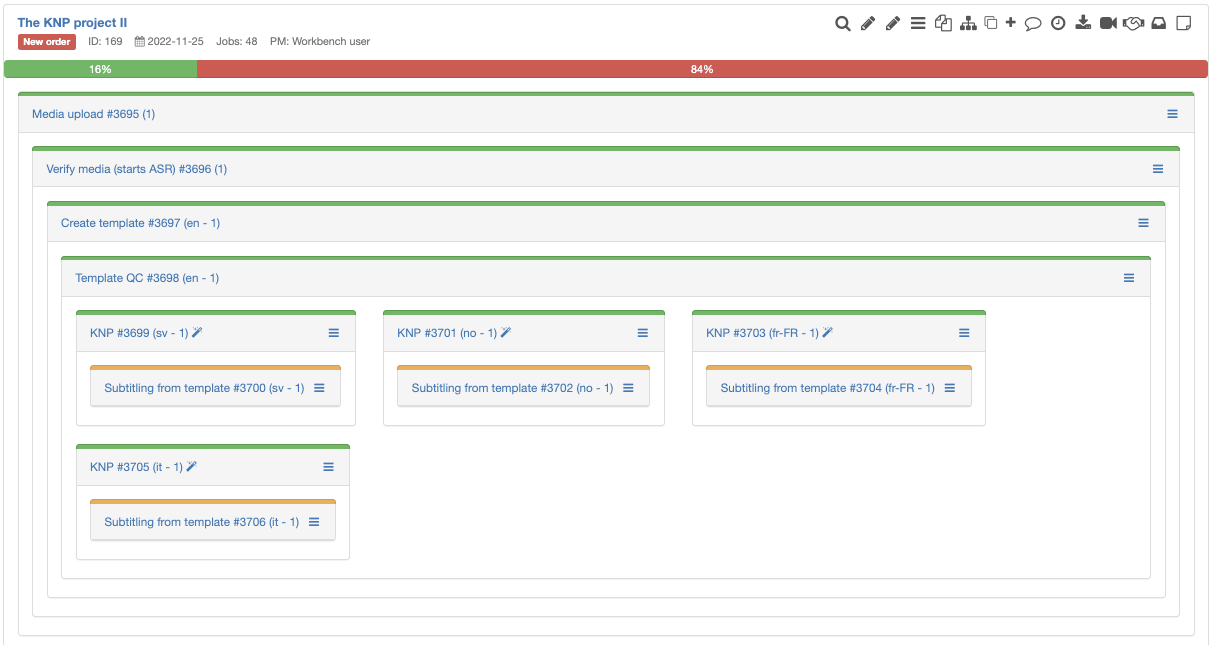This screenshot has height=645, width=1216.
Task: Open Subtitling from template #3702 (no) link
Action: (x=512, y=388)
